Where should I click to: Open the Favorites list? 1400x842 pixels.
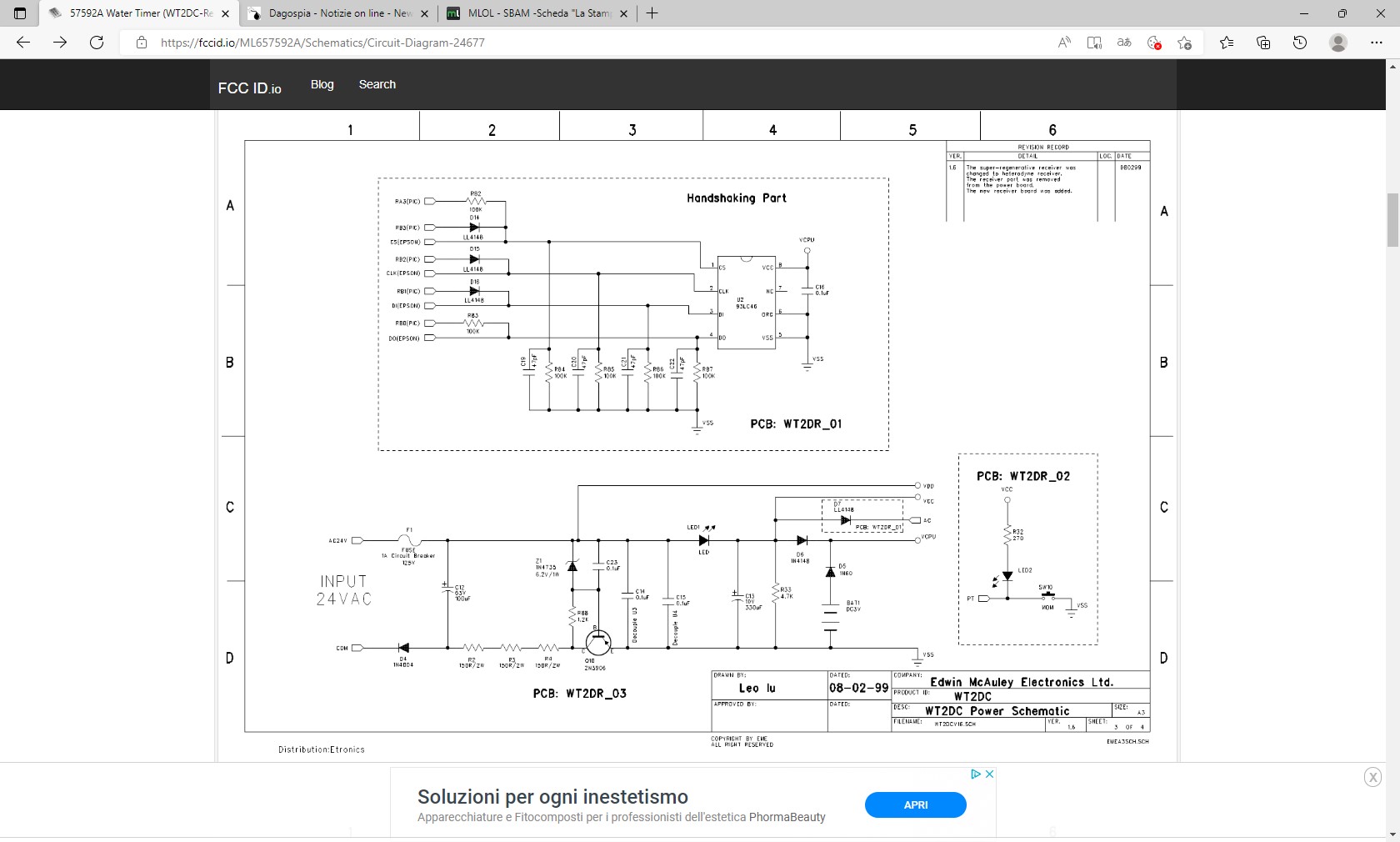pos(1227,43)
